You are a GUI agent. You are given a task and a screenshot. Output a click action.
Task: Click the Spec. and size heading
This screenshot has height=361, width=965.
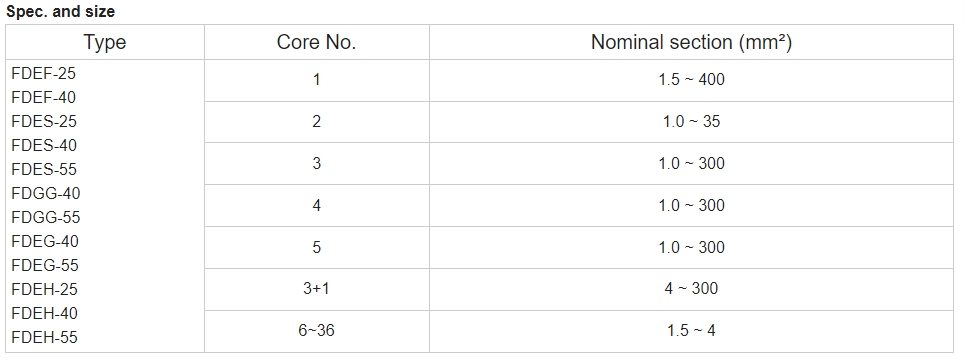[x=60, y=12]
